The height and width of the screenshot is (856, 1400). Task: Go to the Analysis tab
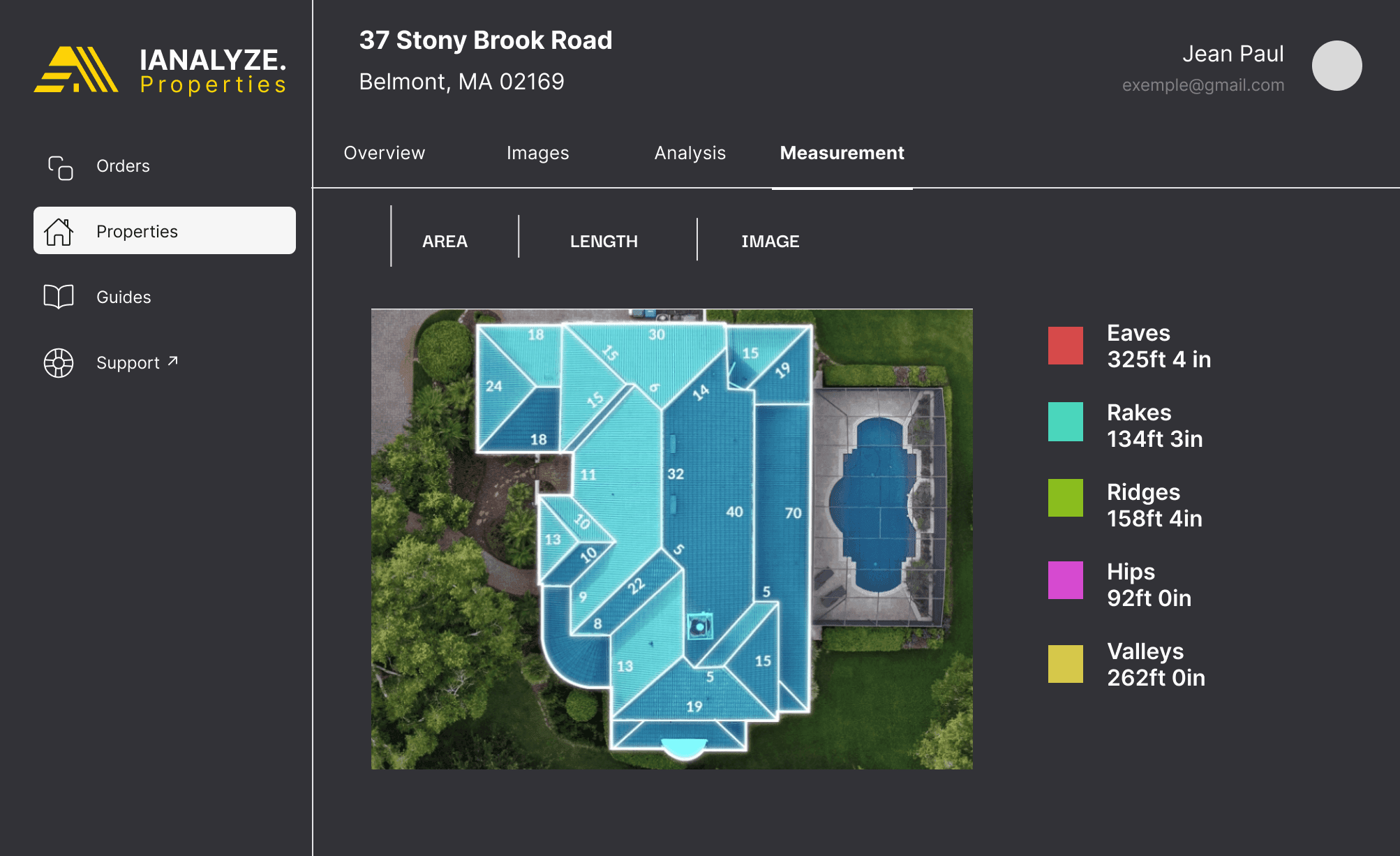[x=690, y=153]
